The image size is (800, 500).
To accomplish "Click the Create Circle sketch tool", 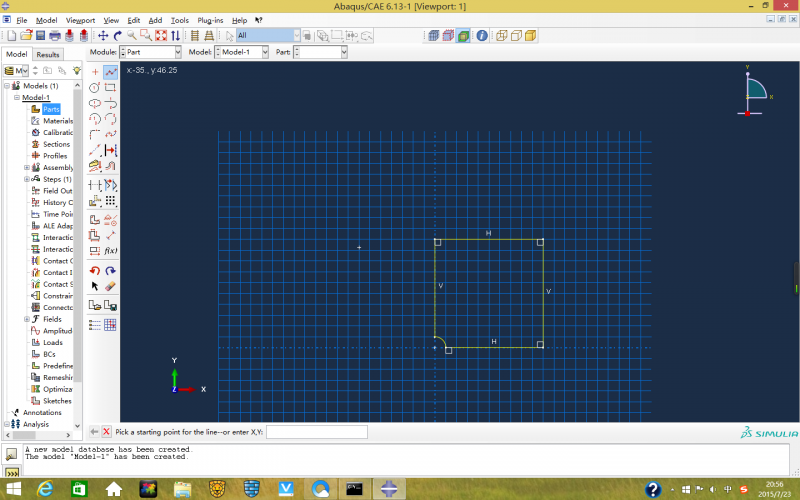I will click(x=95, y=88).
